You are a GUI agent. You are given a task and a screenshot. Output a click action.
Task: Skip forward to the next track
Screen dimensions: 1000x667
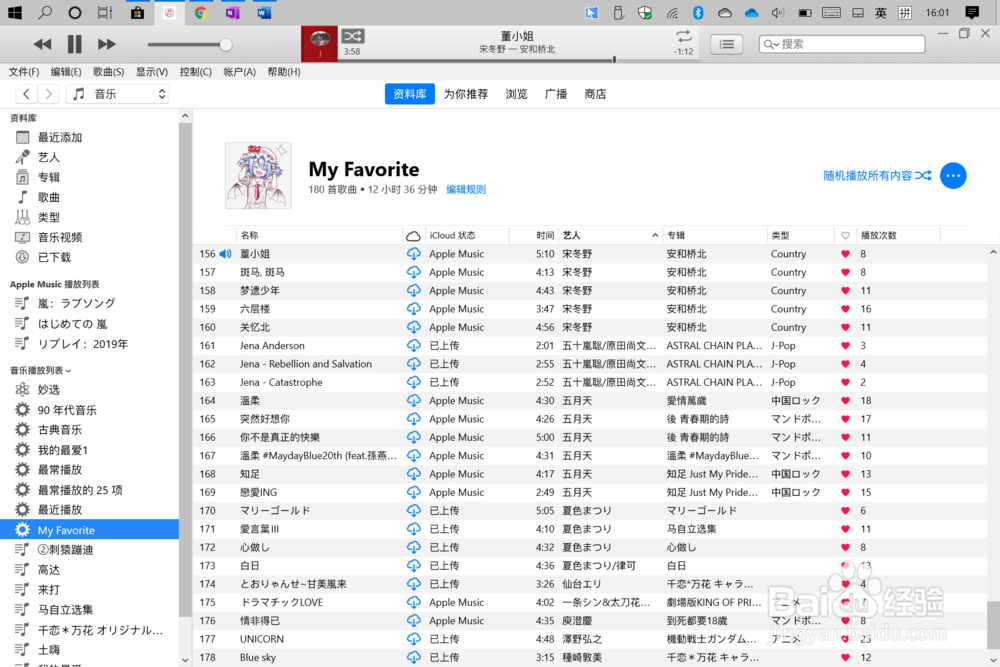(x=107, y=44)
